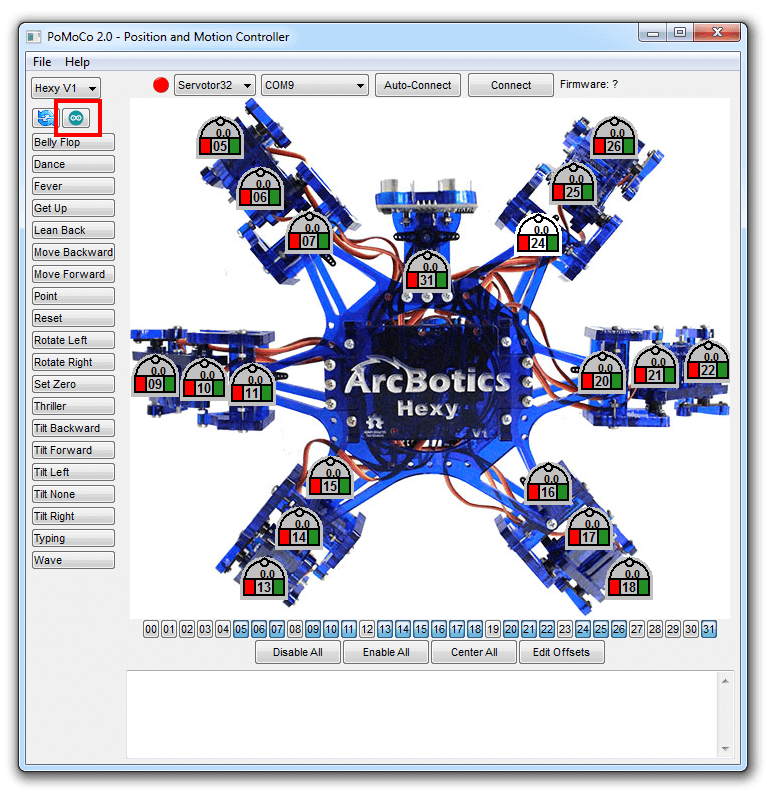Select servo gauge 16 on the robot

(548, 484)
